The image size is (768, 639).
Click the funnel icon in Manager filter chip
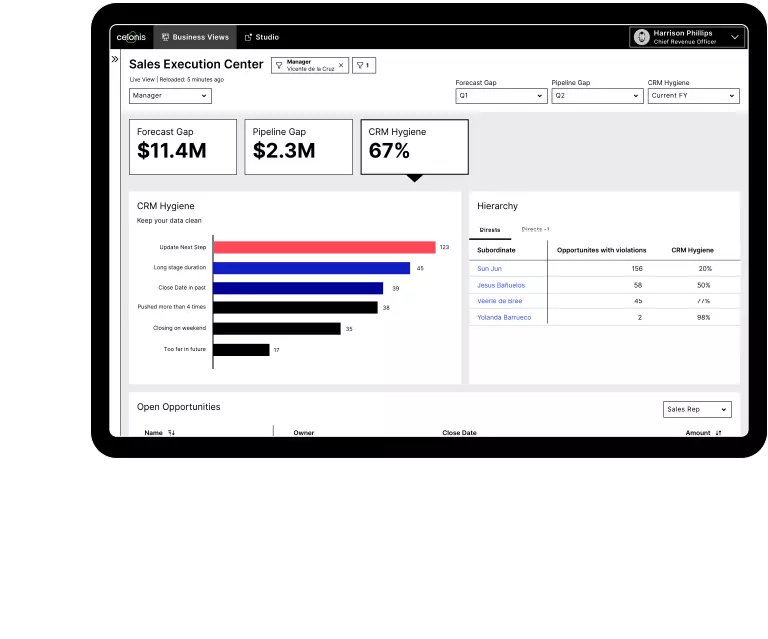click(x=279, y=66)
